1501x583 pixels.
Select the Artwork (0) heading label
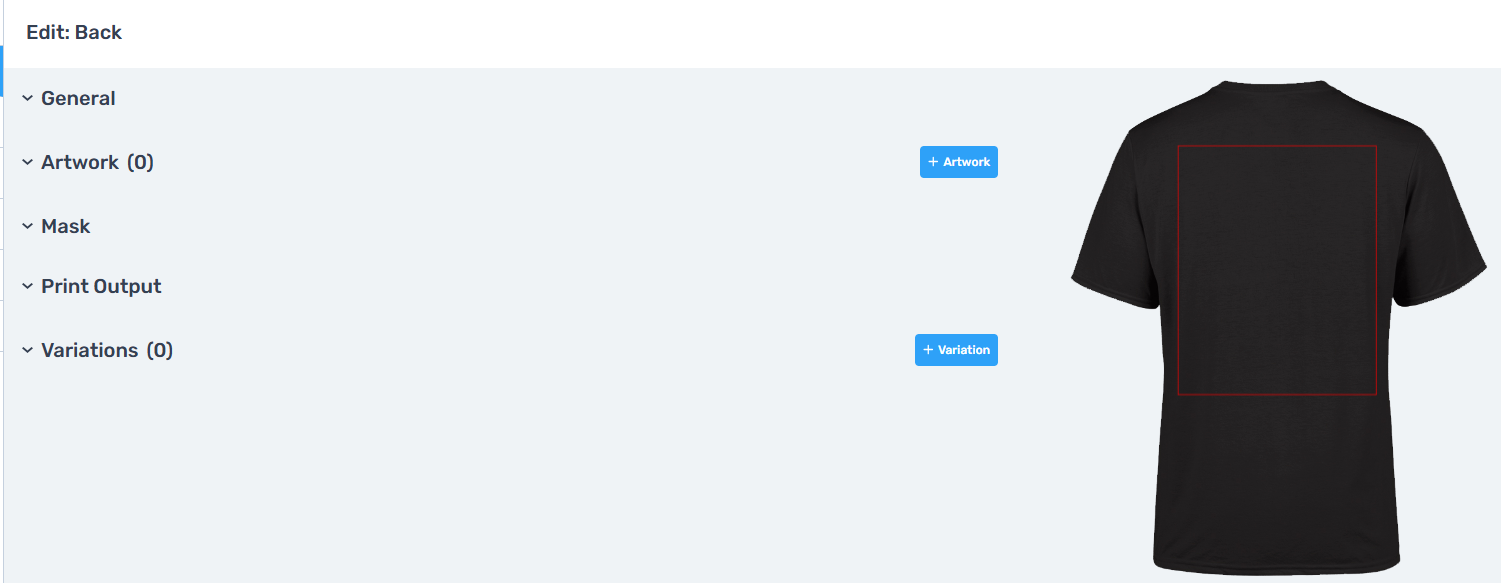pyautogui.click(x=97, y=162)
